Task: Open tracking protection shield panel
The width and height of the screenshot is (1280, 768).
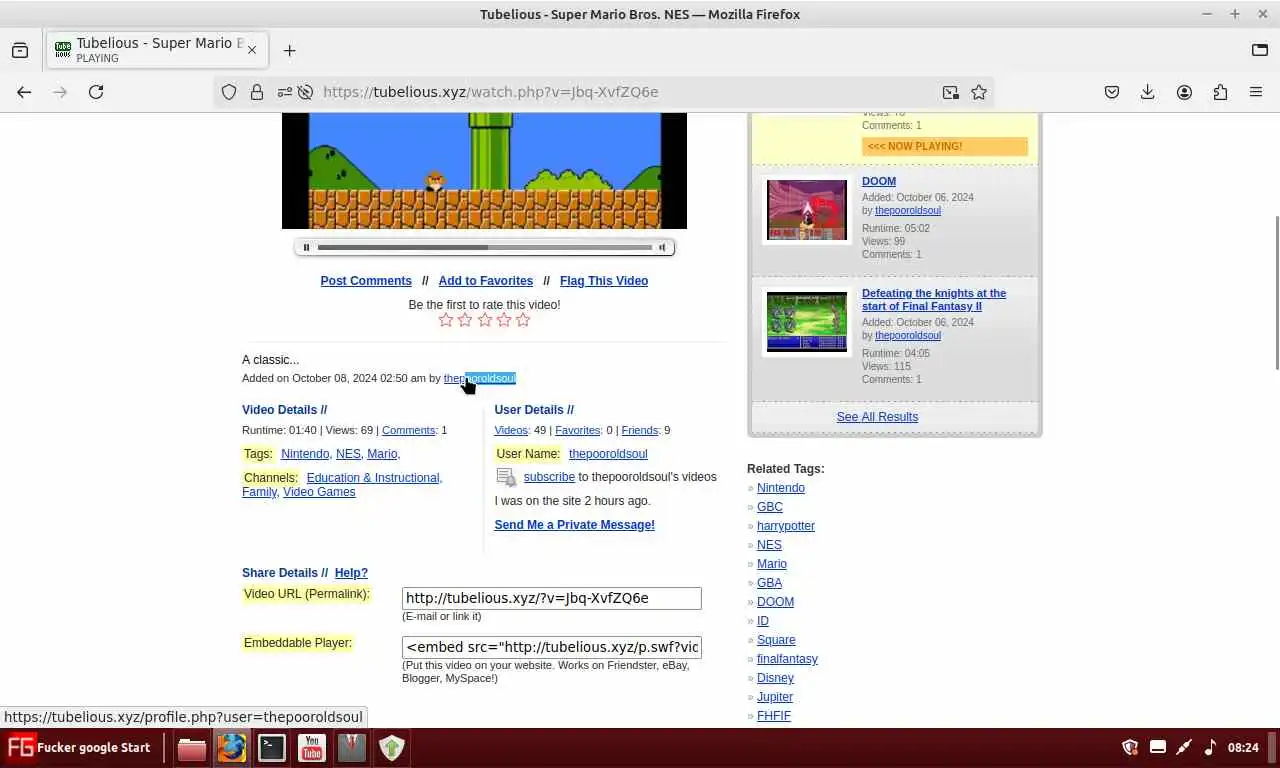Action: coord(229,92)
